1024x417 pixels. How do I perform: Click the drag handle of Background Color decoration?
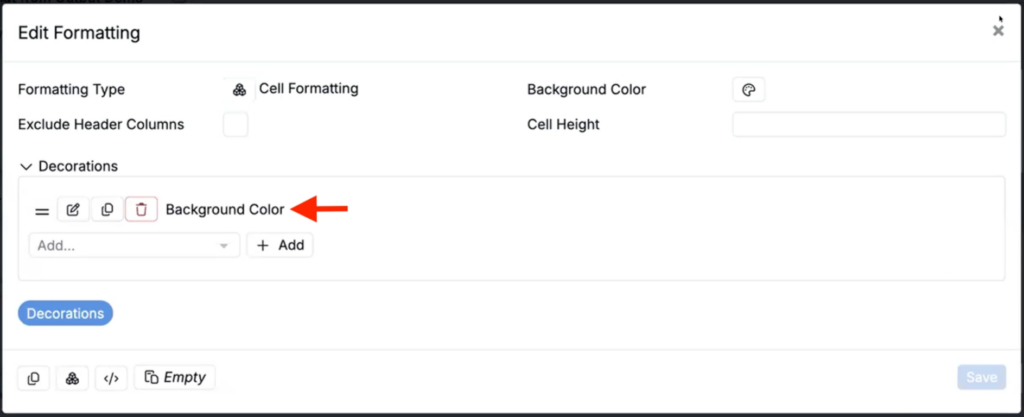click(42, 211)
